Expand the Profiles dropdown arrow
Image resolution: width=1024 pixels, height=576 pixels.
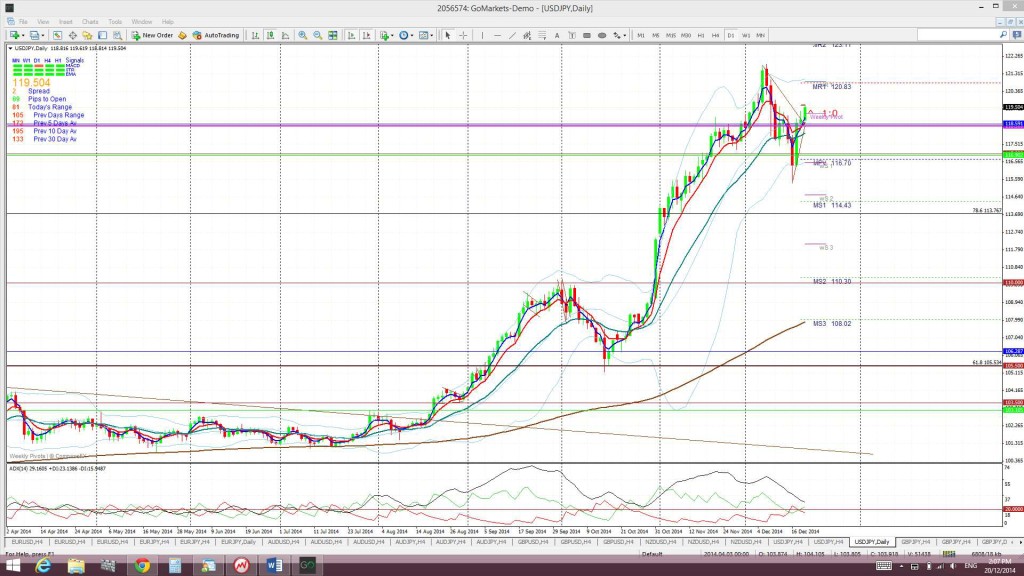[42, 36]
